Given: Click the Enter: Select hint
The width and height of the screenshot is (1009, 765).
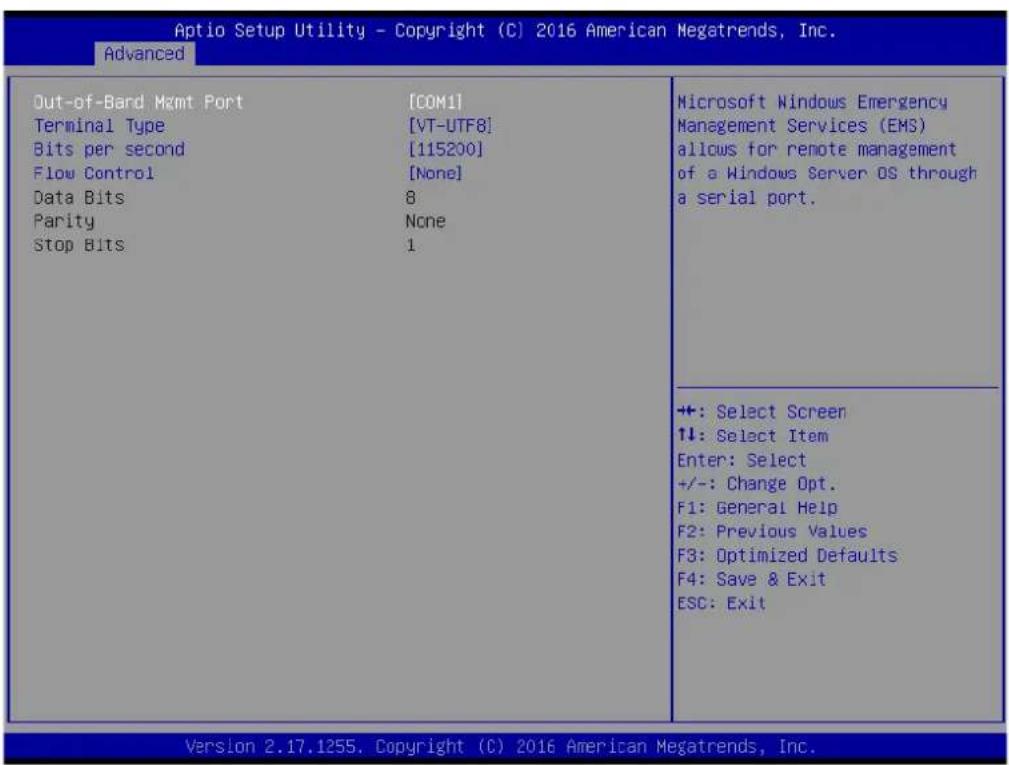Looking at the screenshot, I should 741,460.
